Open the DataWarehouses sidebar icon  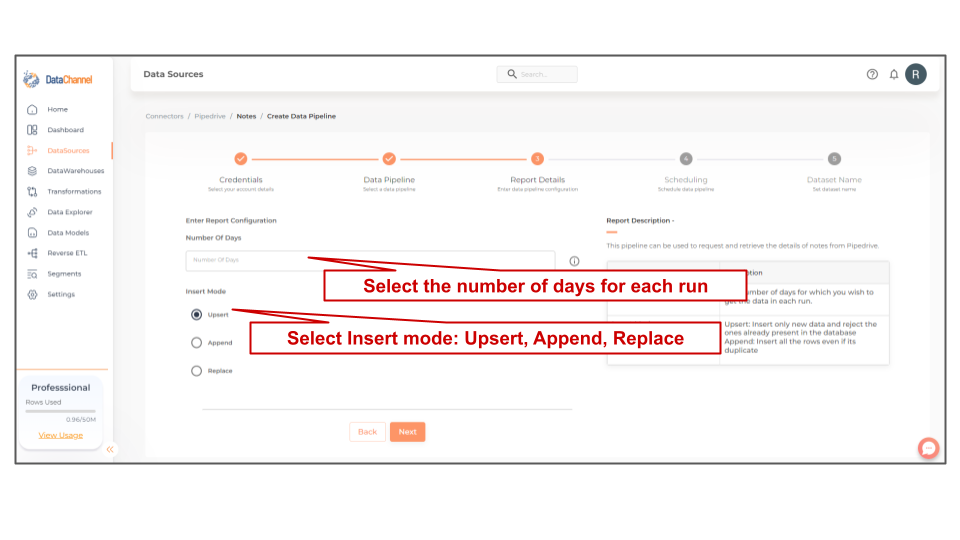32,171
